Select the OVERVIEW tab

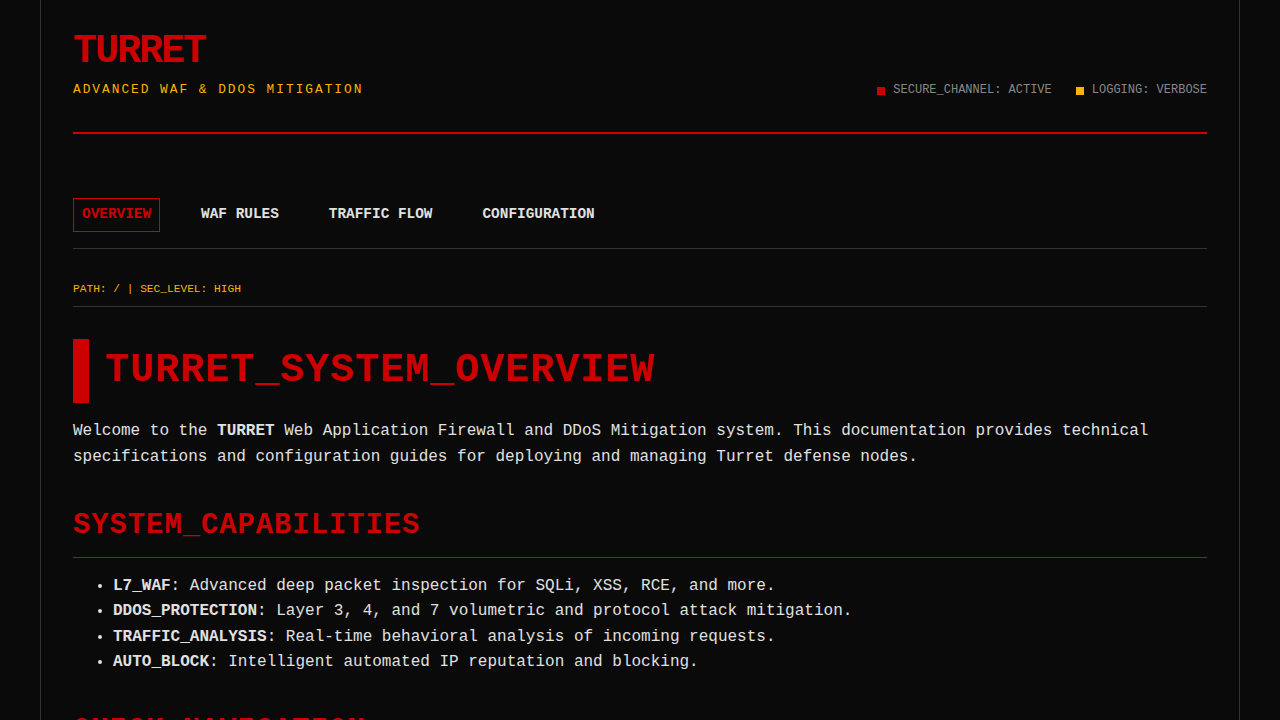tap(117, 214)
